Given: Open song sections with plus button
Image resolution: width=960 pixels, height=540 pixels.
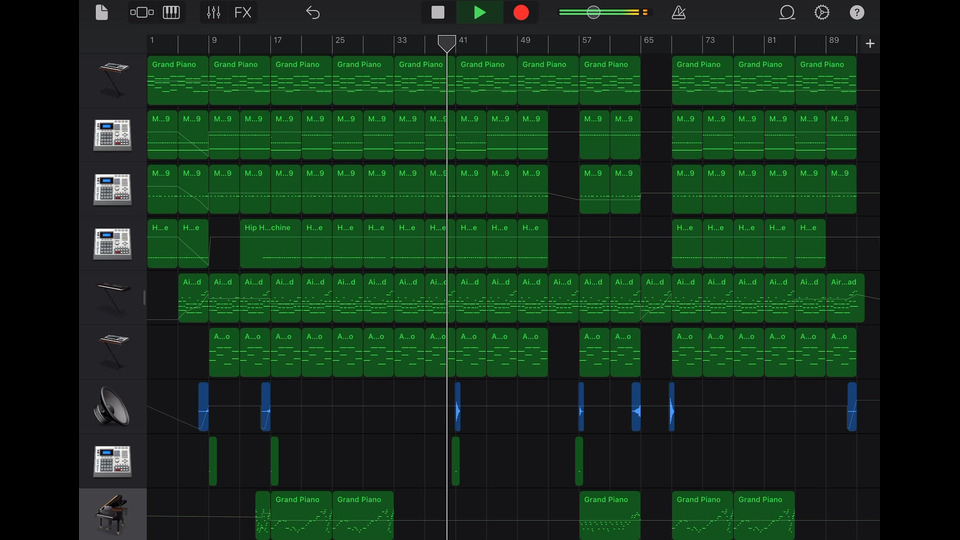Looking at the screenshot, I should pos(870,44).
